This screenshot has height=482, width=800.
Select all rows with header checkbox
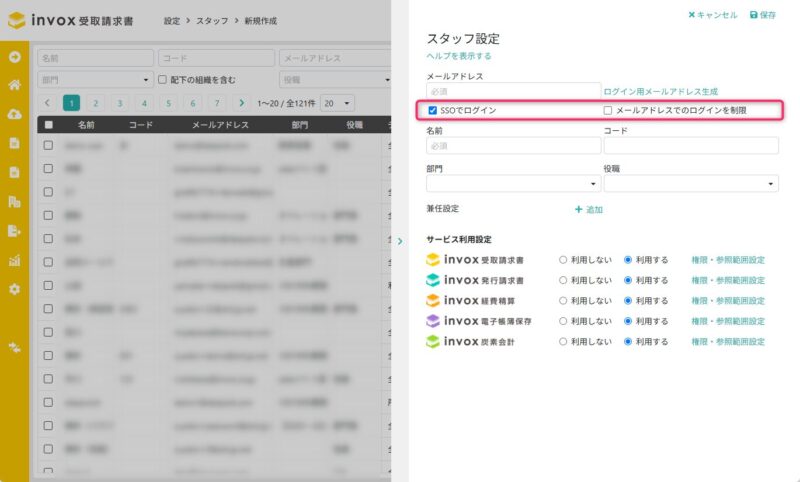click(48, 124)
